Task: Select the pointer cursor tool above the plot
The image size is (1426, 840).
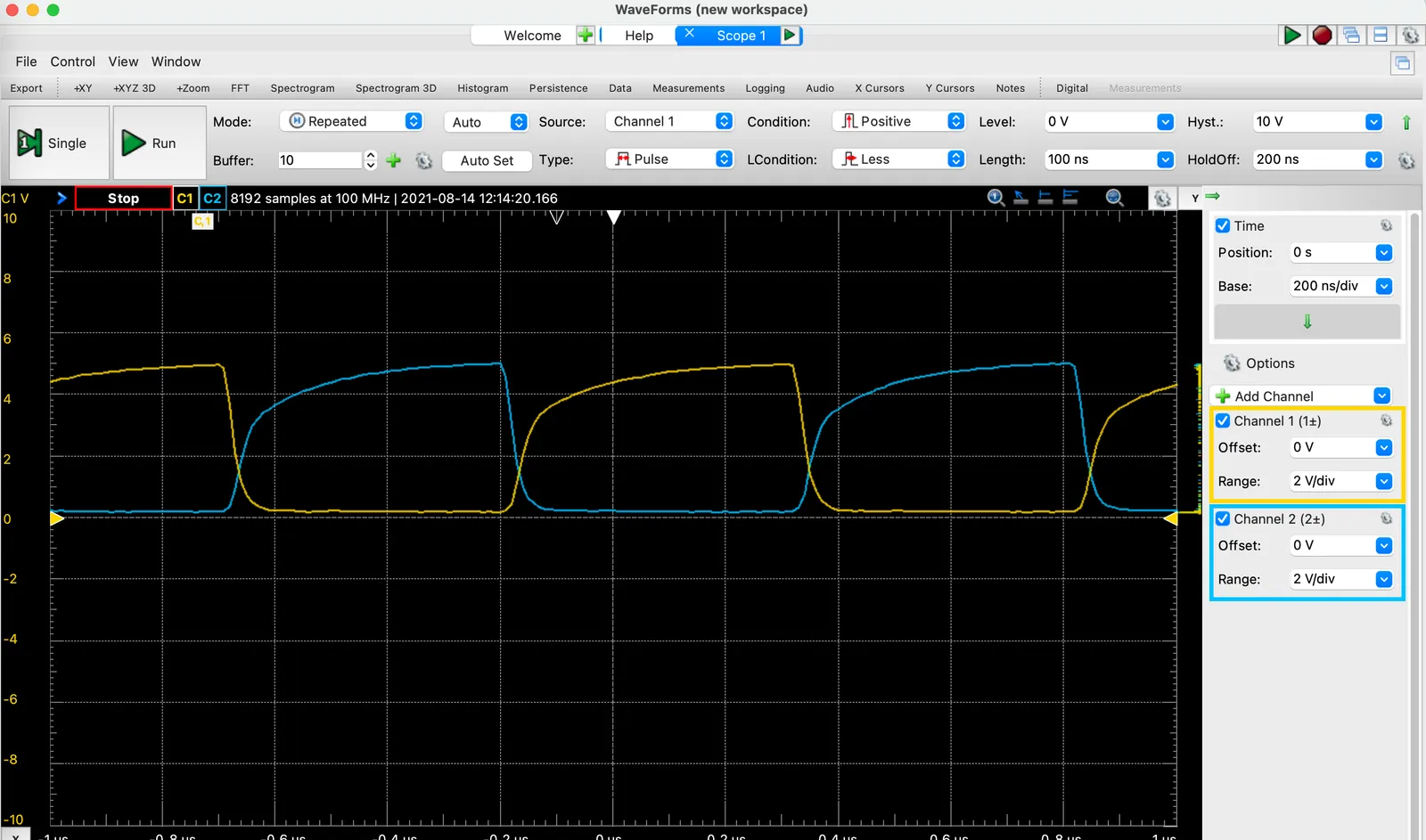Action: pos(1021,198)
